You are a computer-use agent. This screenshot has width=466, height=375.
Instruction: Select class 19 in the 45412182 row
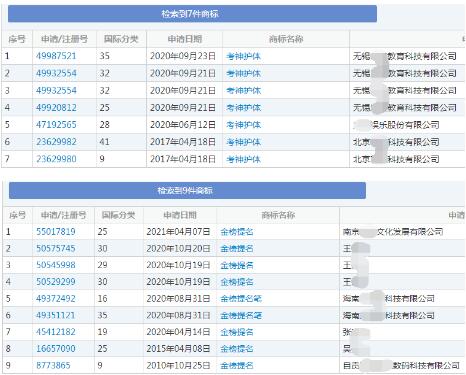click(x=103, y=332)
